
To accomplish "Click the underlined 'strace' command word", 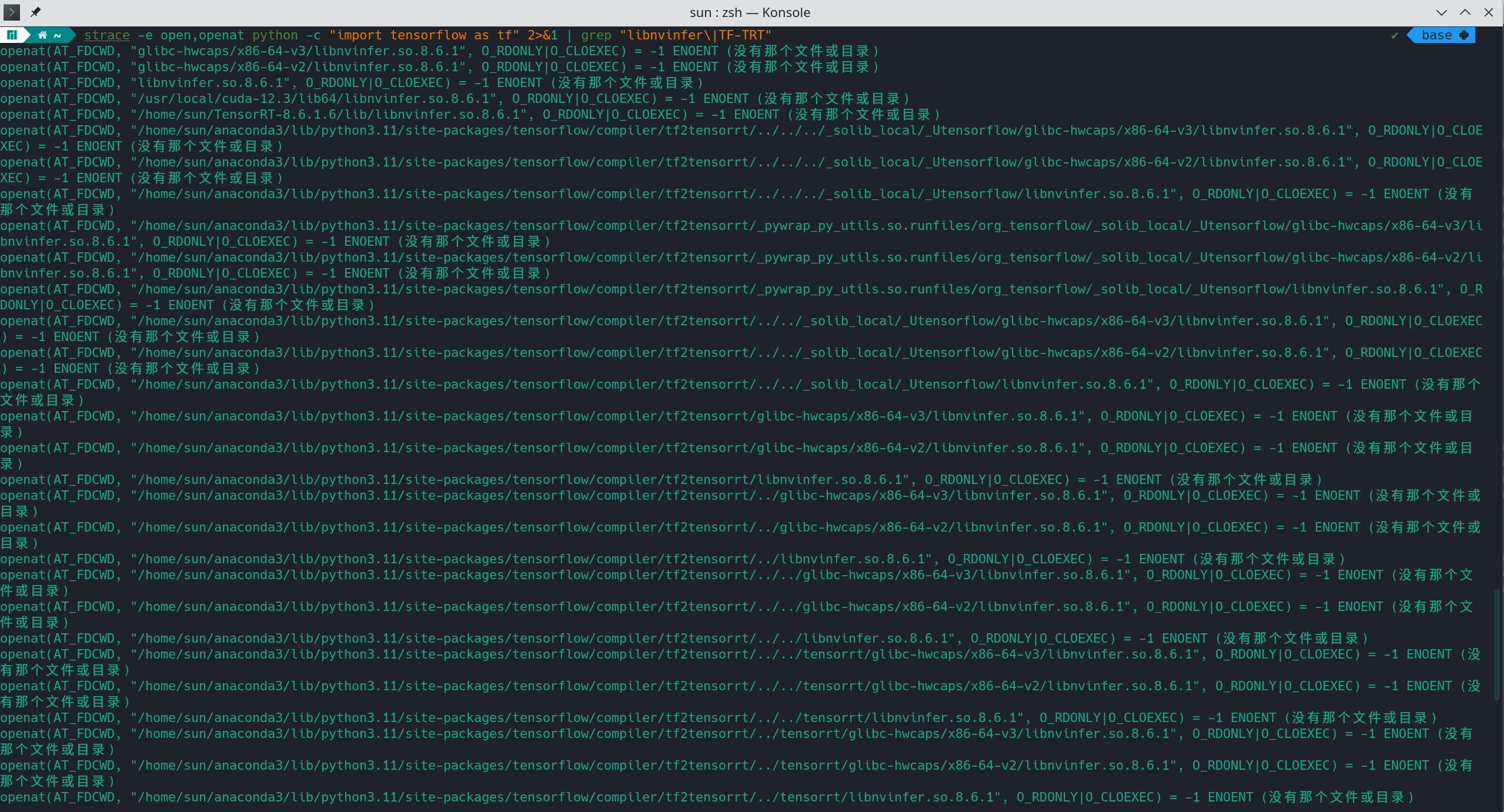I will [106, 35].
